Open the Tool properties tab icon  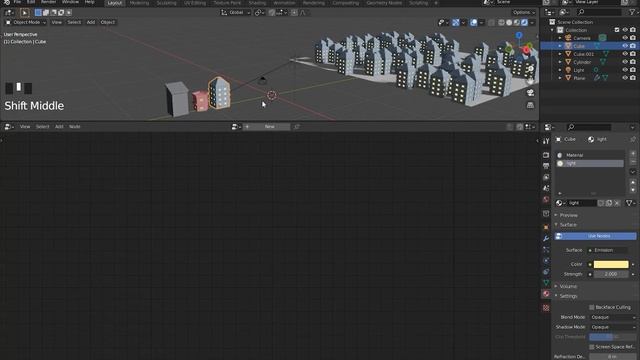click(546, 141)
